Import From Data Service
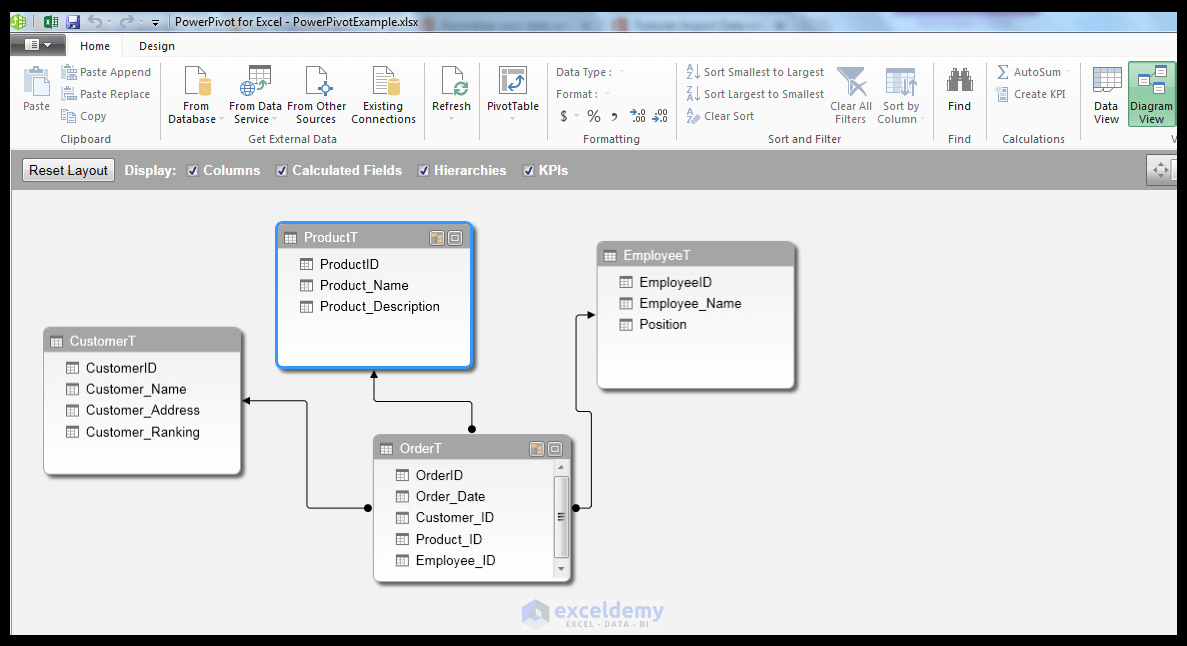The height and width of the screenshot is (646, 1187). click(x=255, y=95)
